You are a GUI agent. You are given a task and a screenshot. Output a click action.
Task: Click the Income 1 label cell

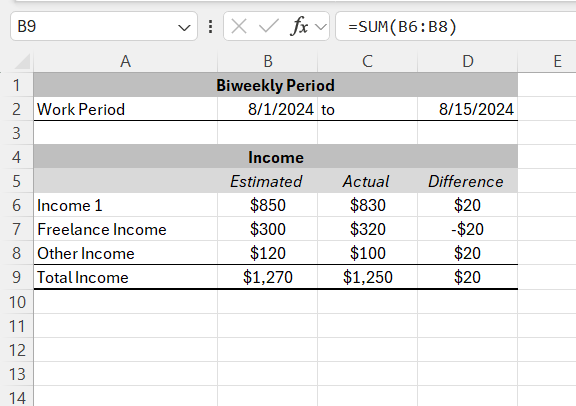125,205
